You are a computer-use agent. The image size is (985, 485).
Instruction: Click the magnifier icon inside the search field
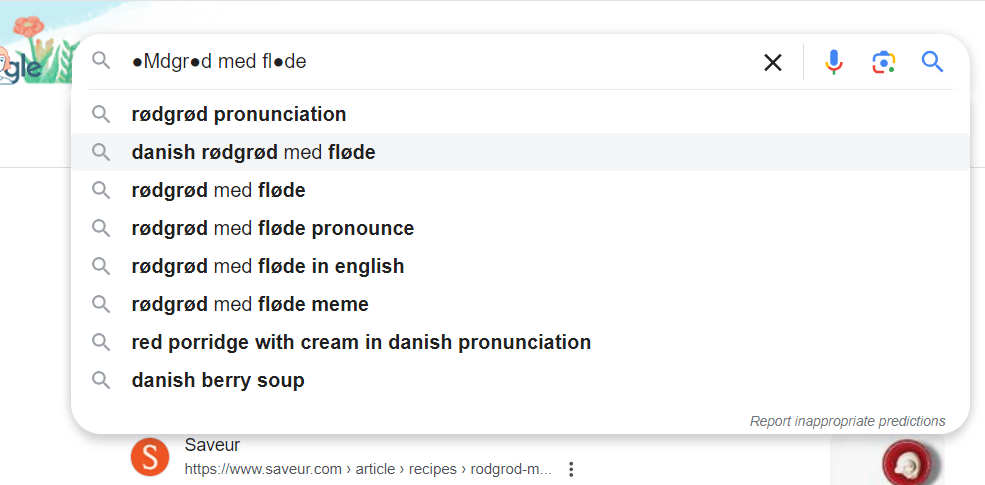[100, 62]
